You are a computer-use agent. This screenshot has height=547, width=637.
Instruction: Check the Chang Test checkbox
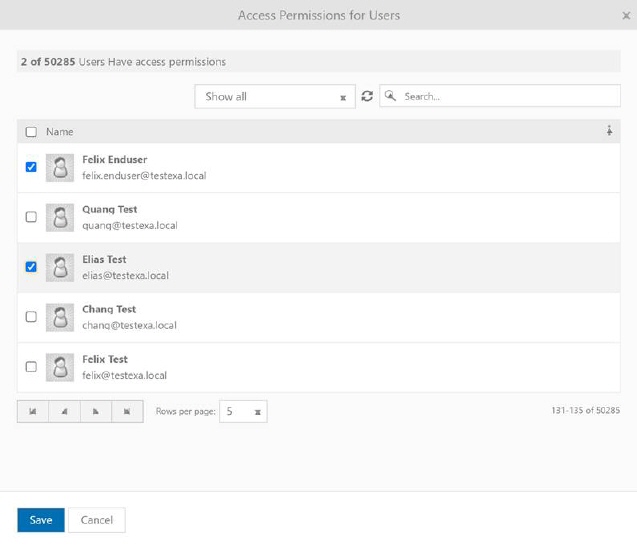click(31, 317)
